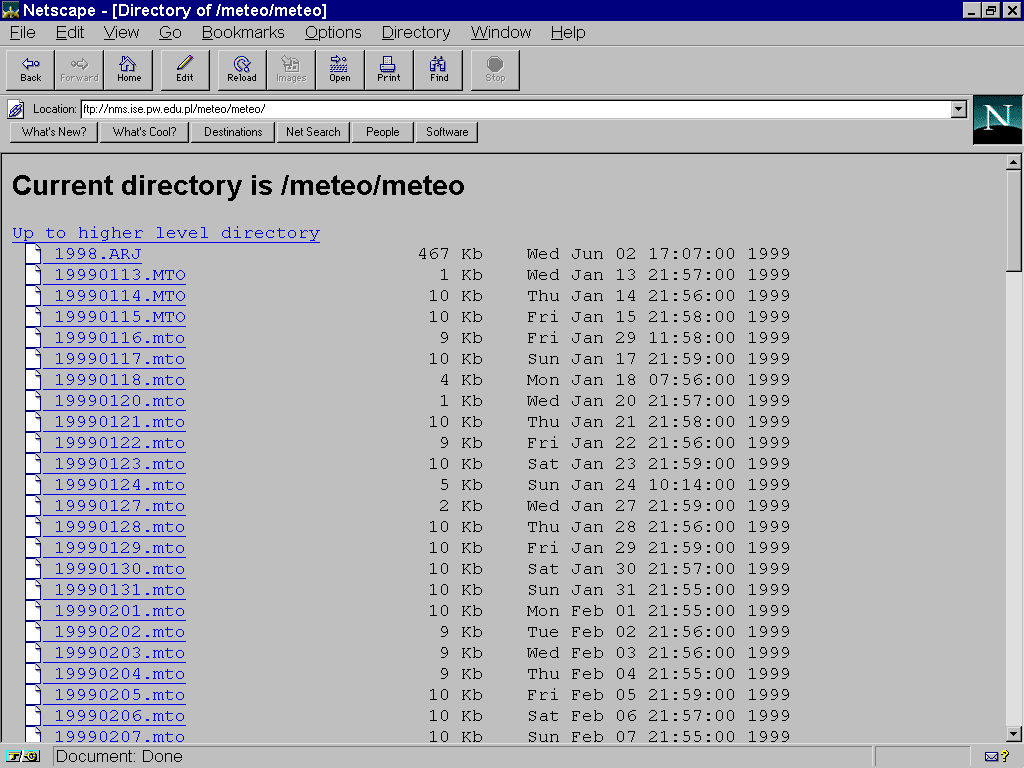Image resolution: width=1024 pixels, height=768 pixels.
Task: Click the file icon beside 19990205.mto
Action: (33, 694)
